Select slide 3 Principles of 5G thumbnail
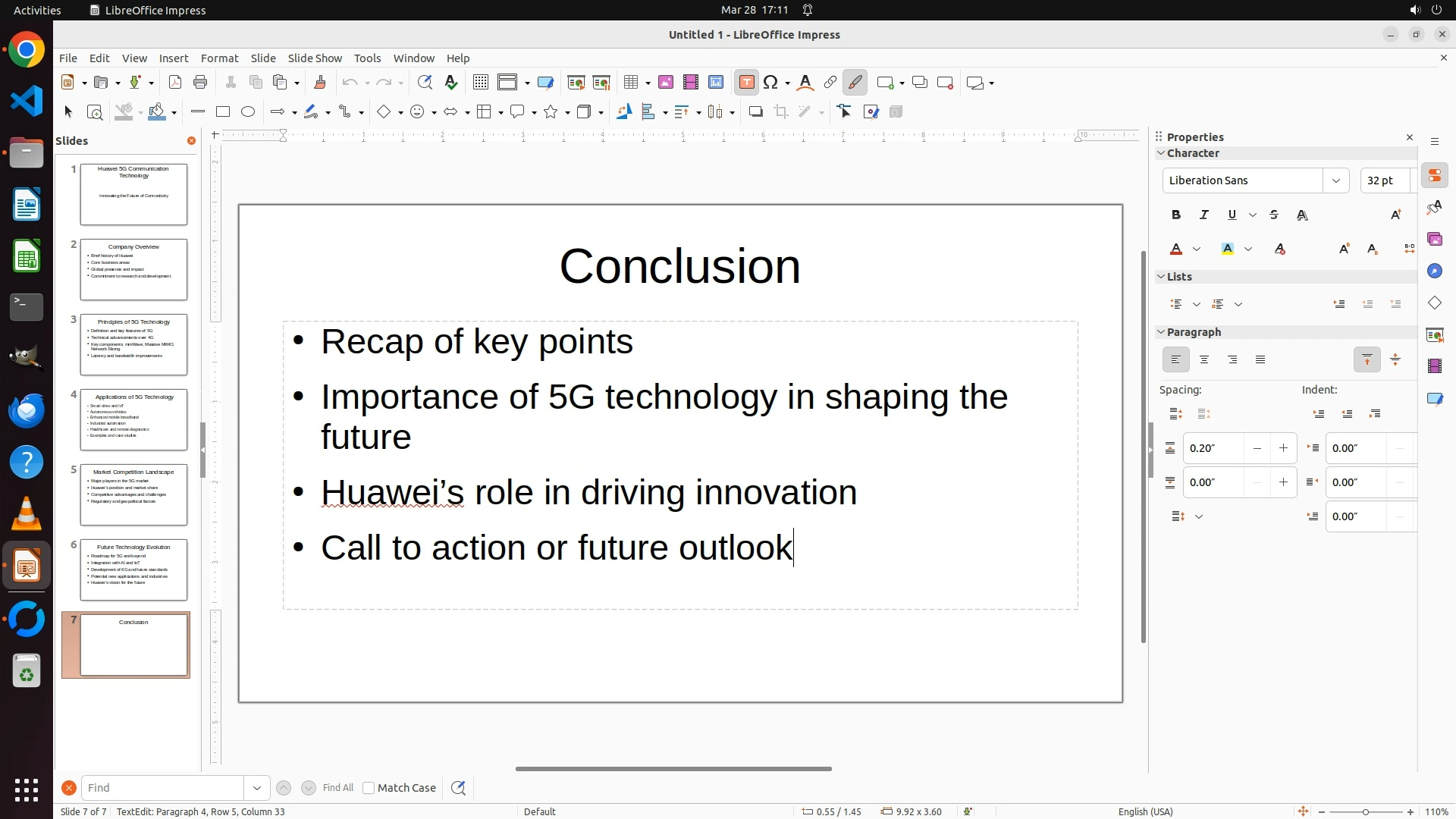Image resolution: width=1456 pixels, height=819 pixels. (x=133, y=345)
